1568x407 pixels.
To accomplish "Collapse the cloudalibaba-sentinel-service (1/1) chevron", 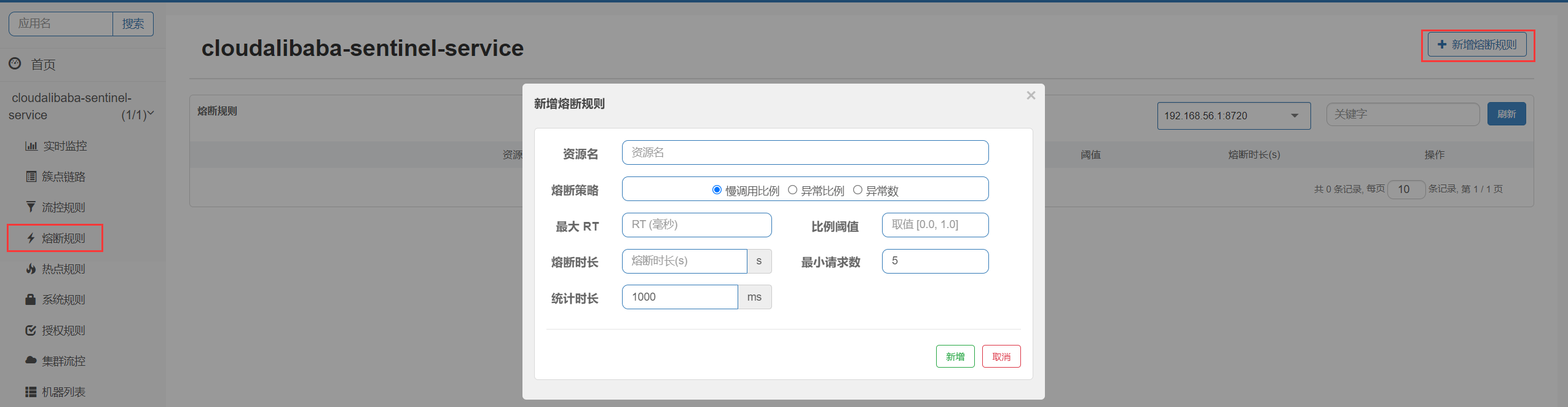I will tap(151, 113).
